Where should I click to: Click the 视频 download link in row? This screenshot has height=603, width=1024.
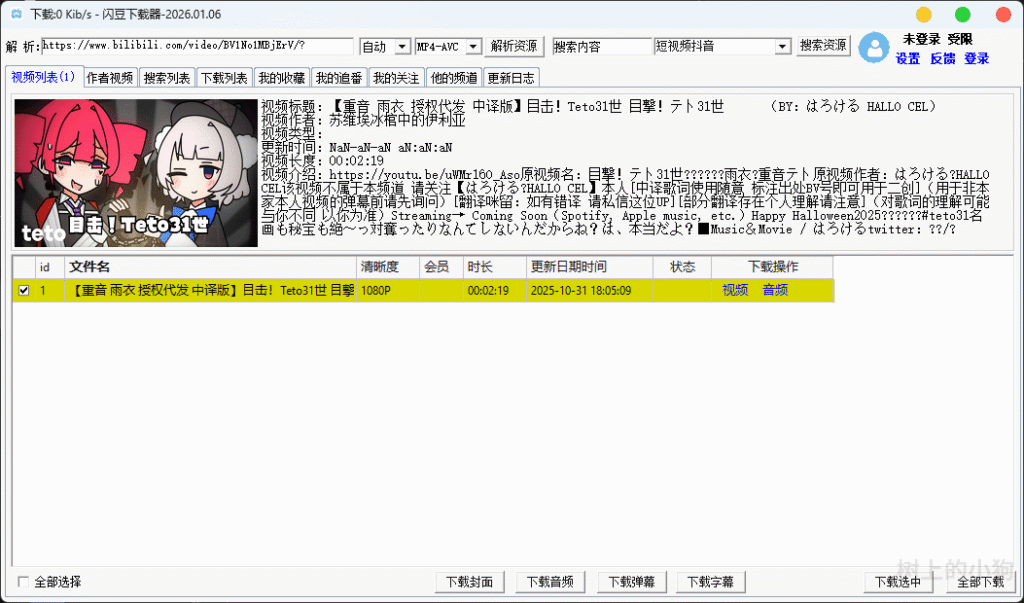tap(735, 291)
